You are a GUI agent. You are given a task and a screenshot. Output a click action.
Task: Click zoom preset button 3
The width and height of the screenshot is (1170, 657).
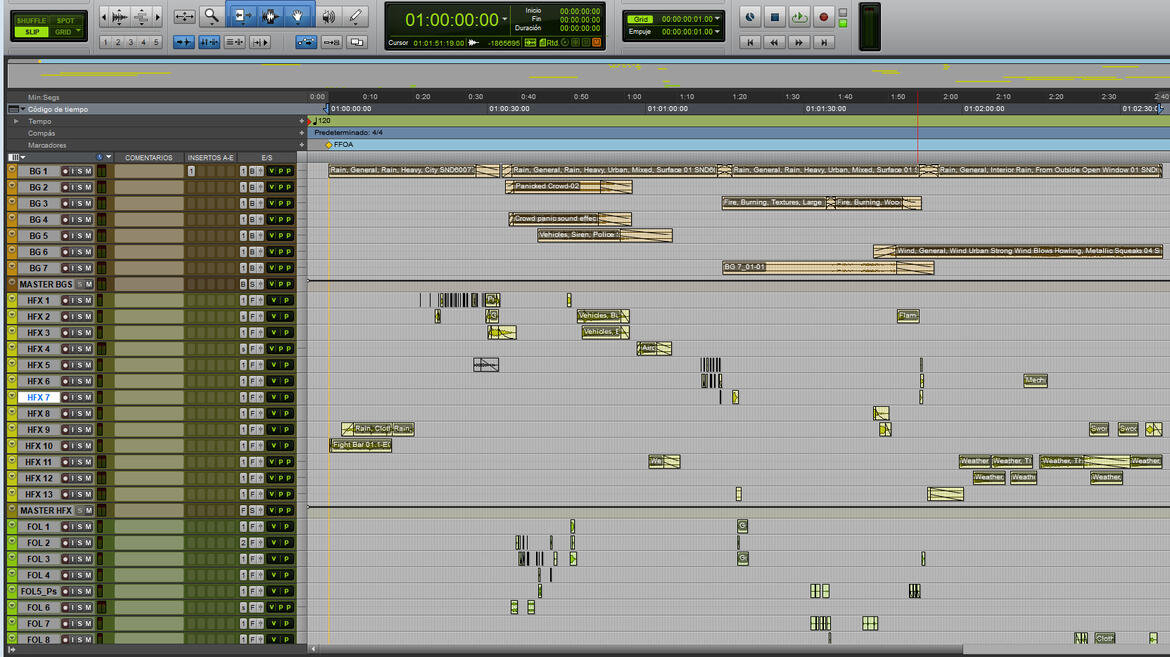[130, 43]
